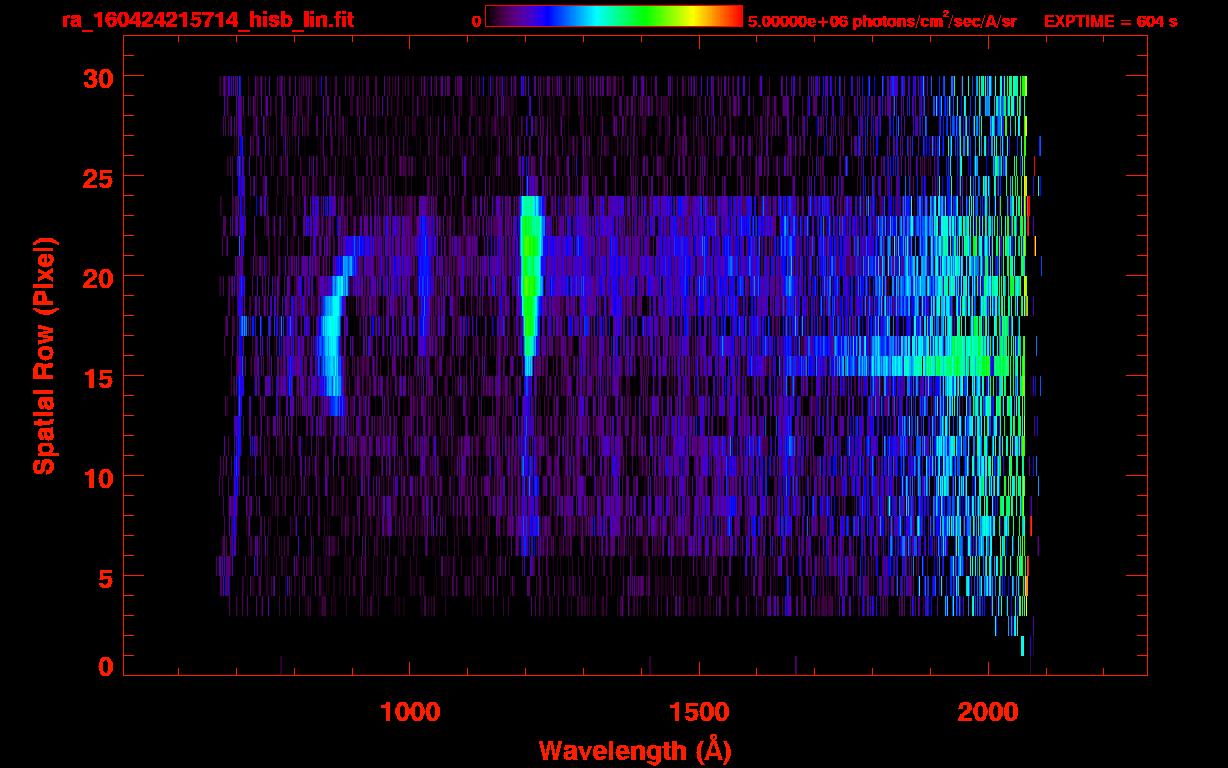This screenshot has height=768, width=1228.
Task: Click the file name ra_160424215714_hisb_lin.fit title
Action: coord(207,20)
